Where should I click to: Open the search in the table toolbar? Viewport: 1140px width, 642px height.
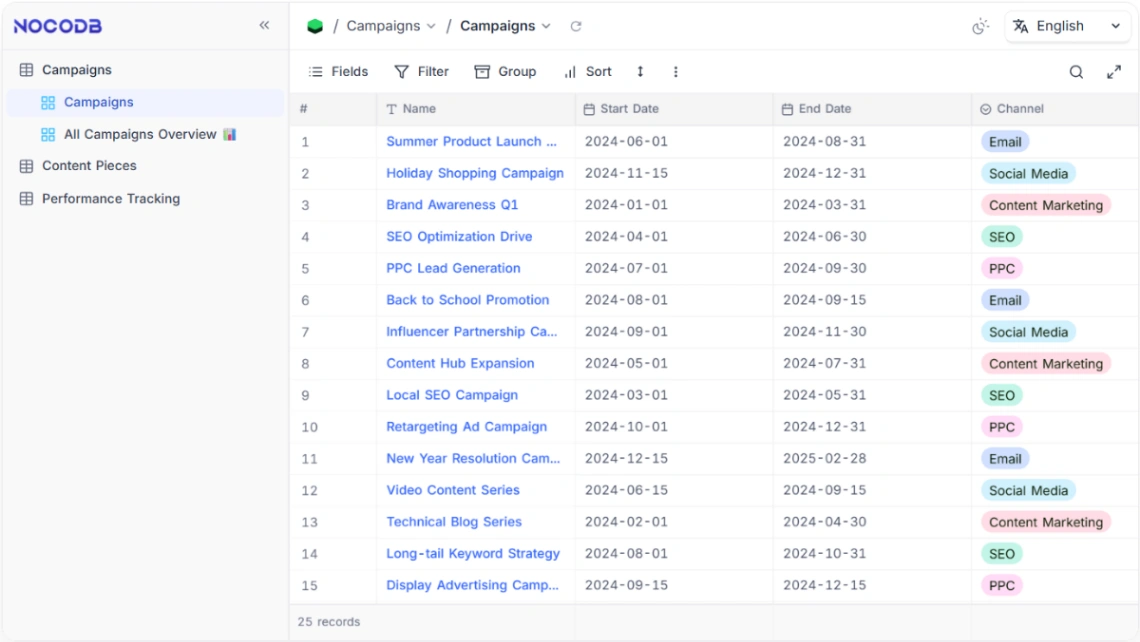1077,71
